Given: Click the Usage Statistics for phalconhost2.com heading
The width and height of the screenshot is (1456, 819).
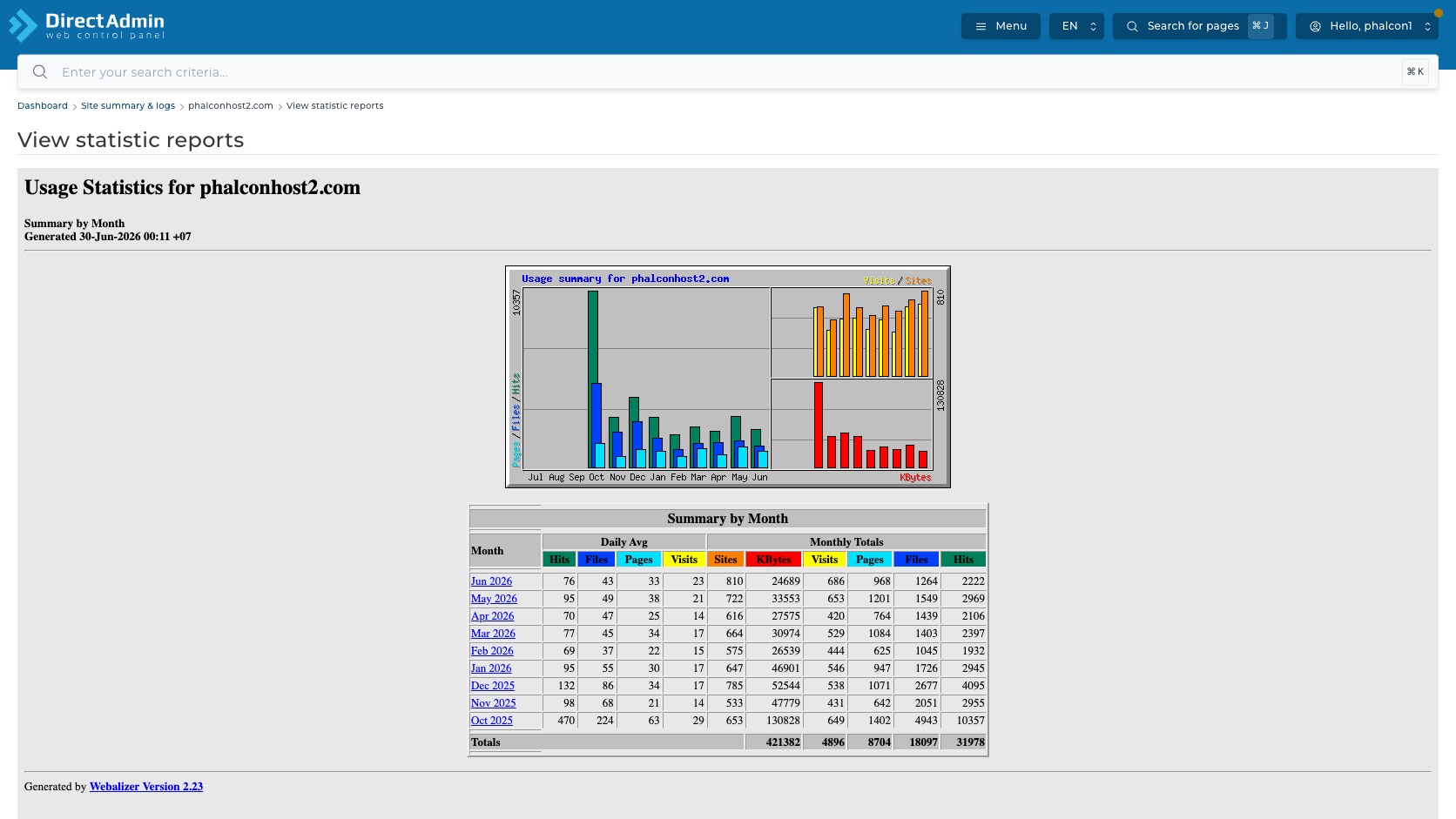Looking at the screenshot, I should tap(192, 188).
